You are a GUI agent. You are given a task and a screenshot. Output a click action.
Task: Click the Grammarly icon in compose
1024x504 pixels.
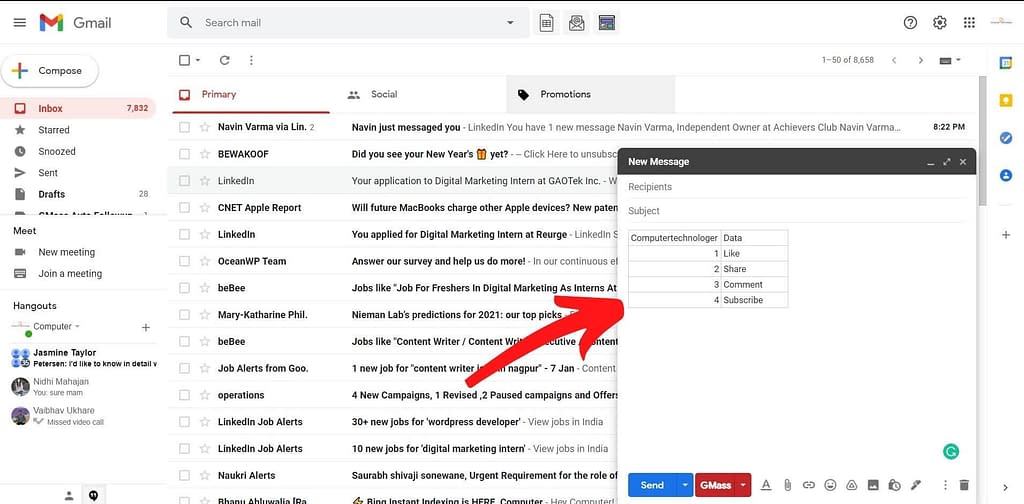click(952, 451)
